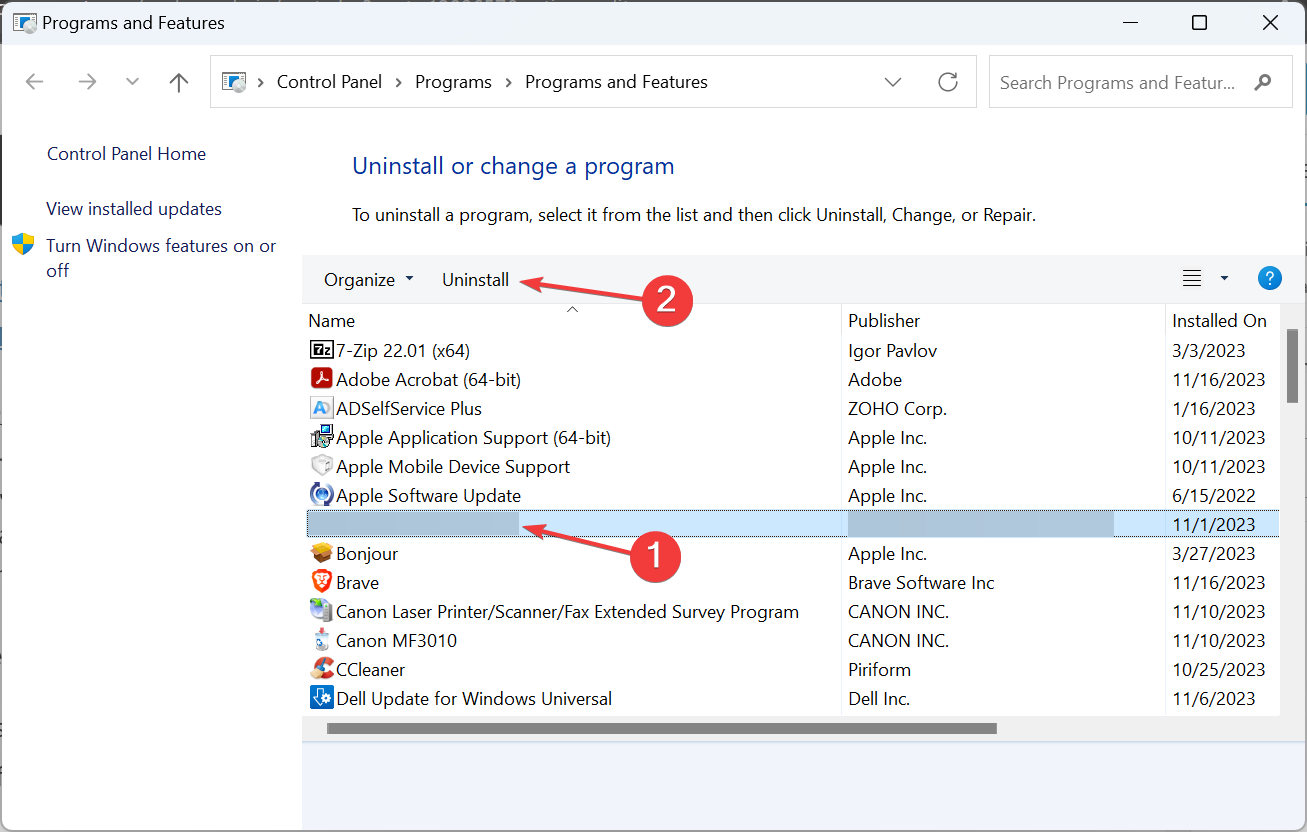Screen dimensions: 1307x832
Task: Click the Adobe Acrobat red icon
Action: click(x=321, y=380)
